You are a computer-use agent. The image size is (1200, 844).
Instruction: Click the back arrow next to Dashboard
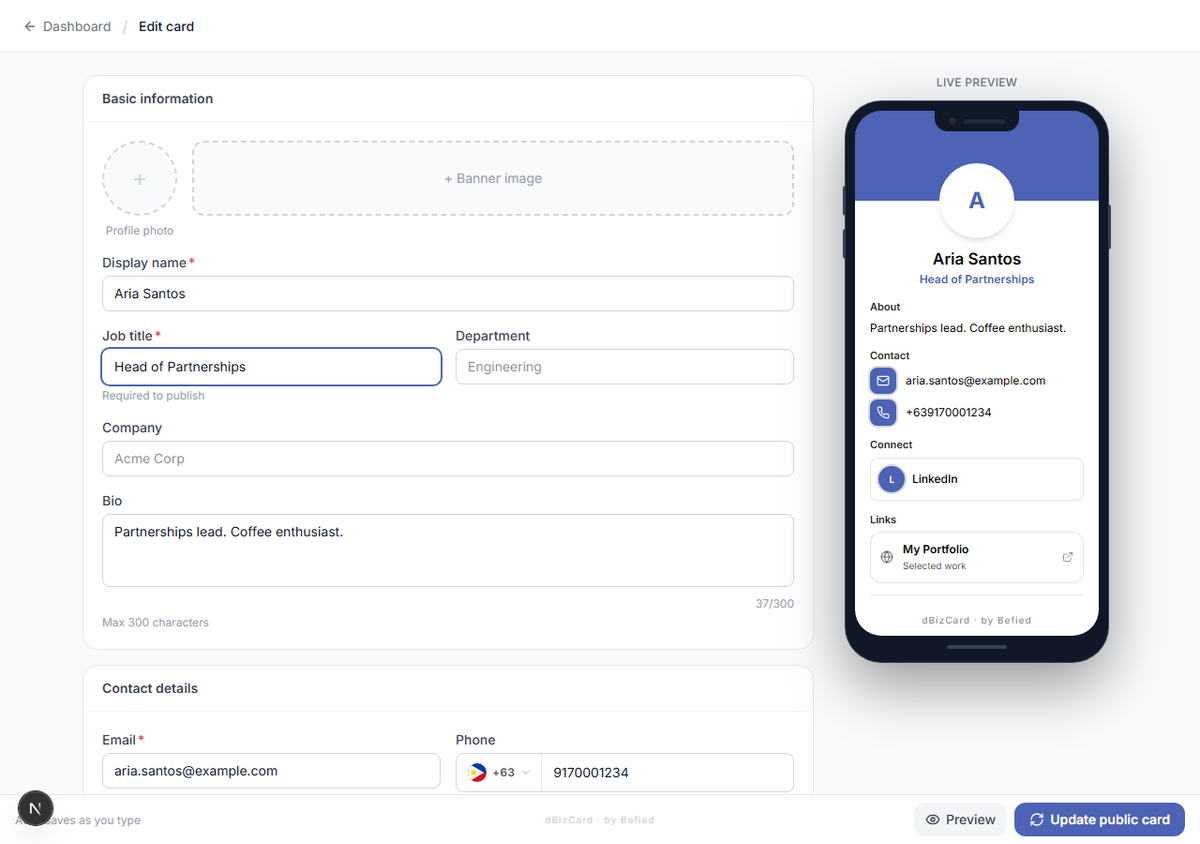point(30,27)
